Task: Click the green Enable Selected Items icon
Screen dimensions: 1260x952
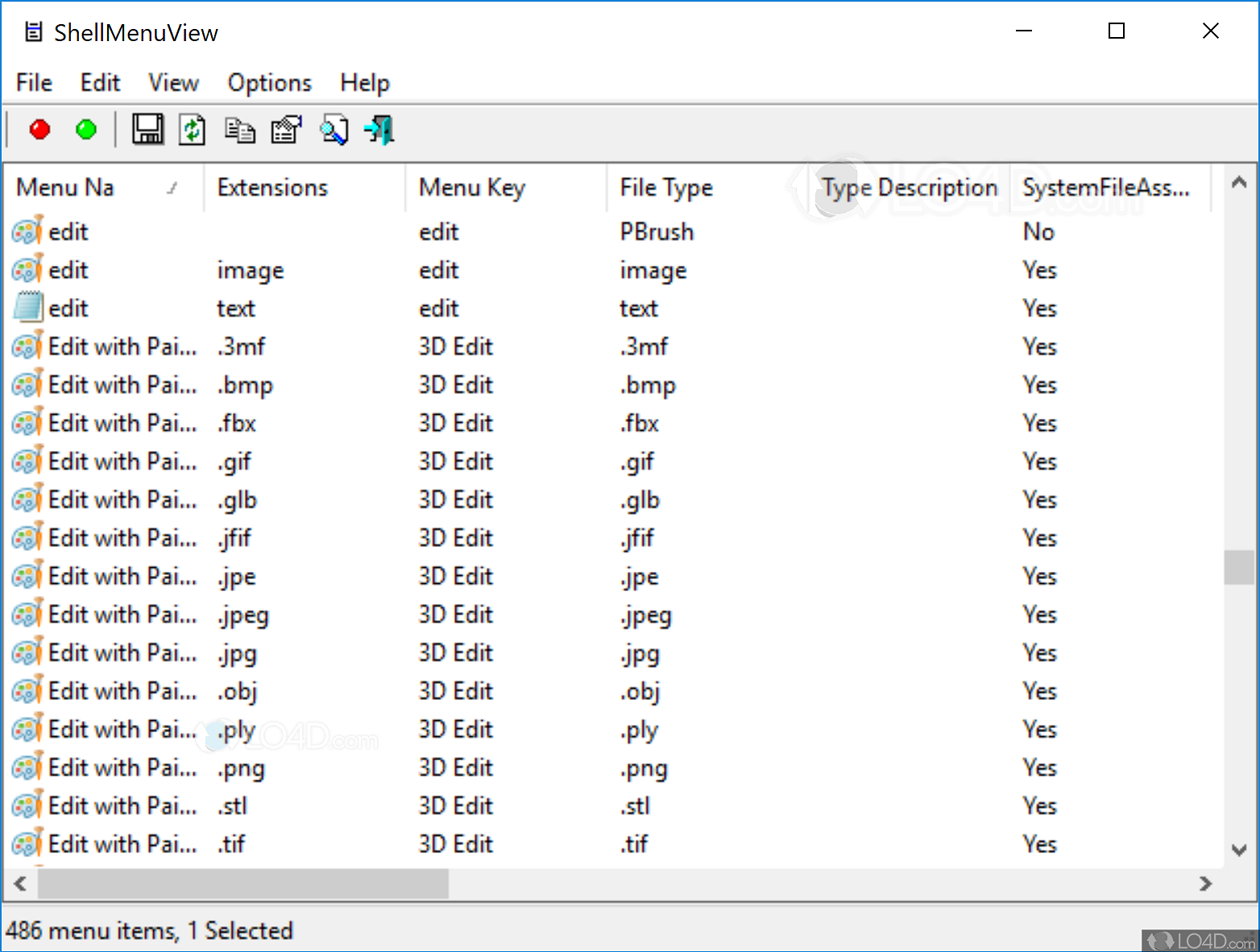Action: (85, 129)
